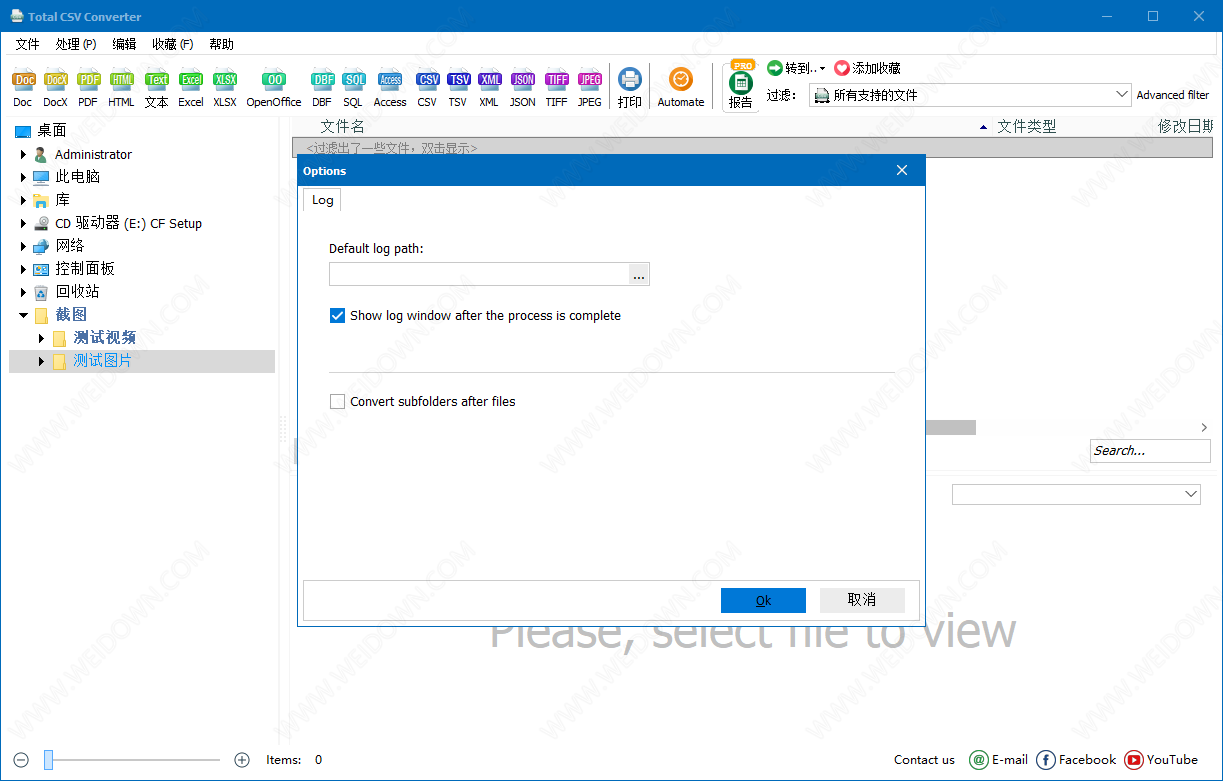
Task: Choose the SQL conversion icon
Action: tap(353, 88)
